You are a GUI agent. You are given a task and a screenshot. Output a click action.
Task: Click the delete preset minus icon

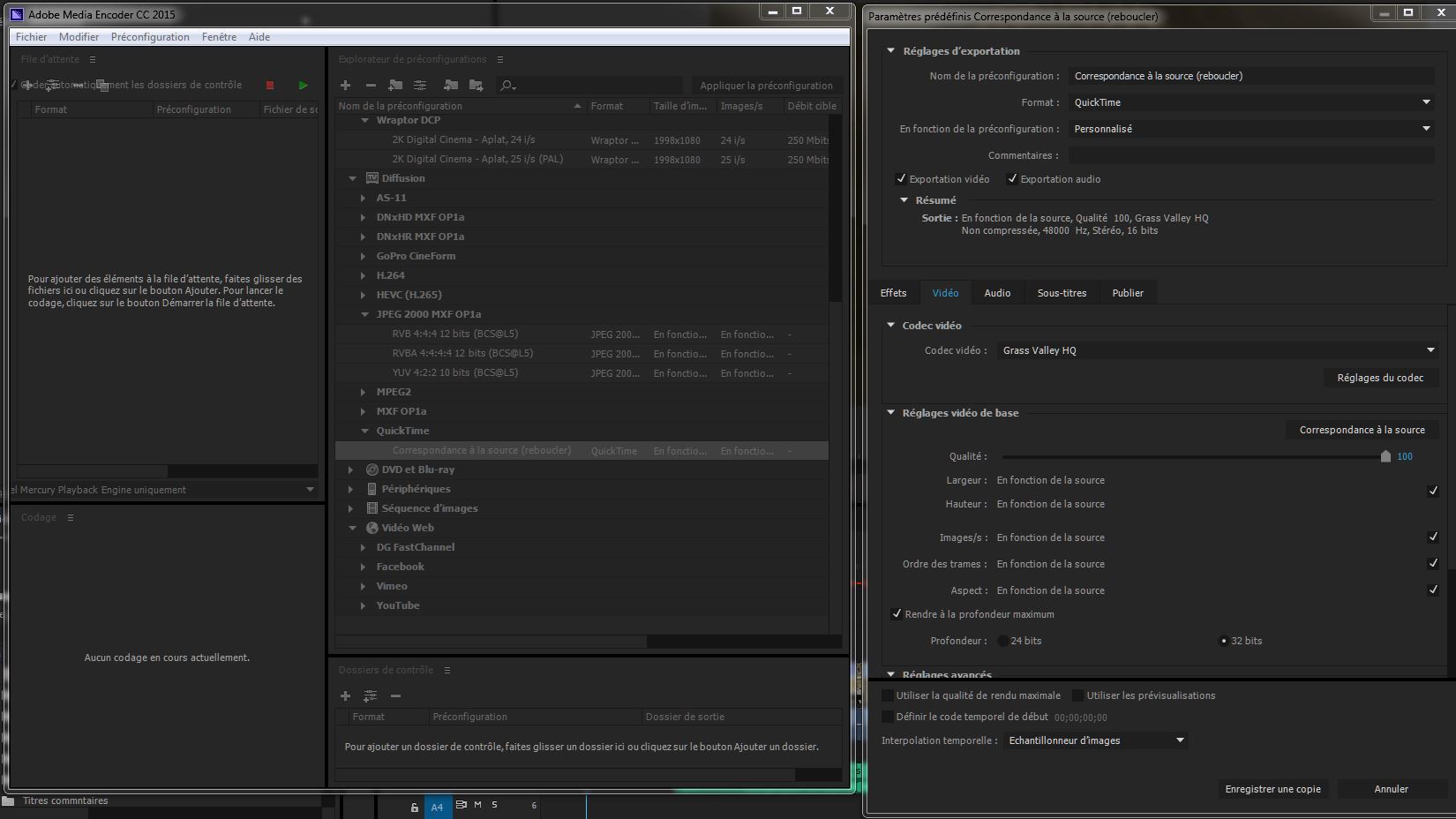coord(371,86)
